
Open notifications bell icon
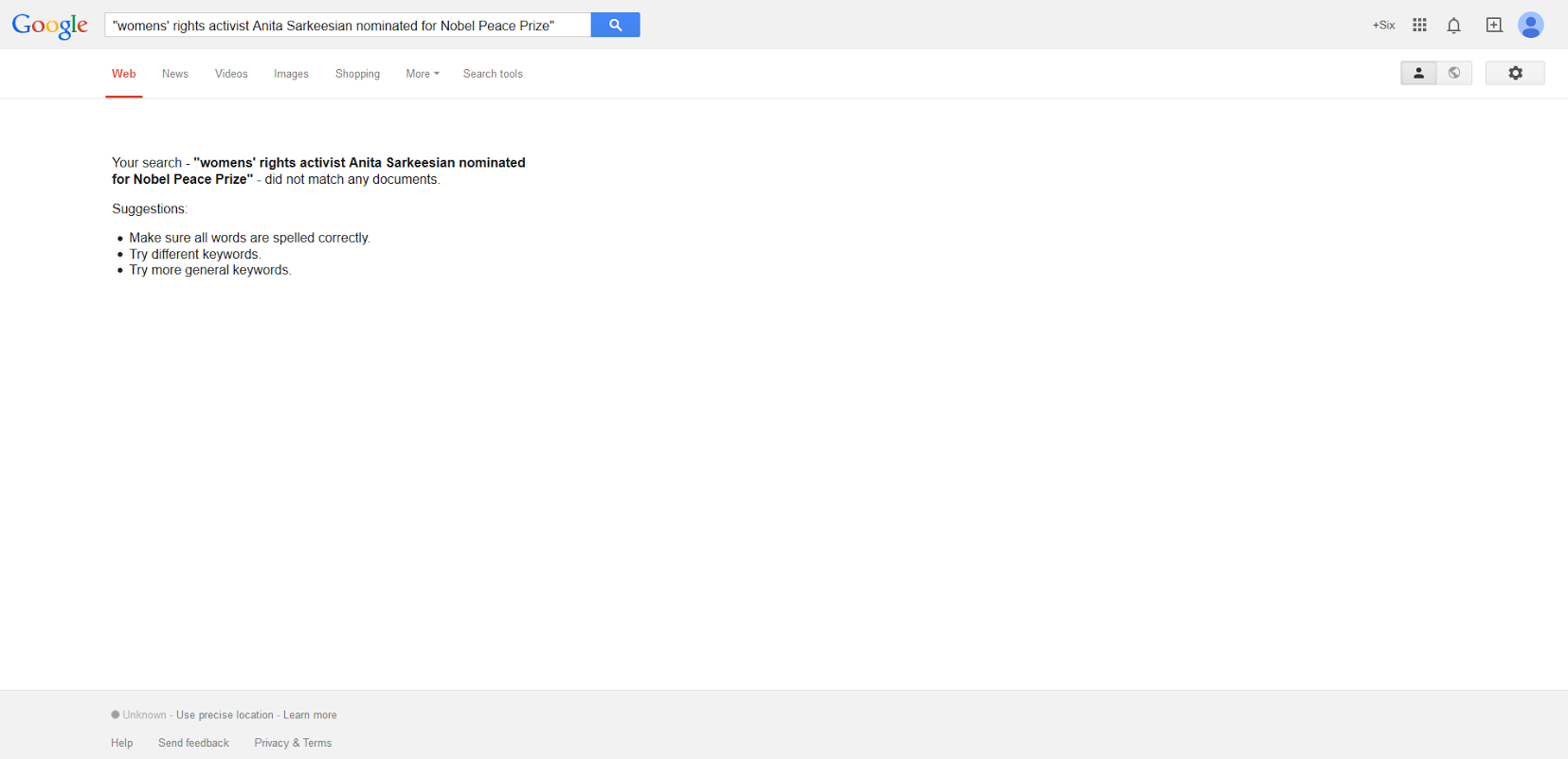click(1453, 26)
